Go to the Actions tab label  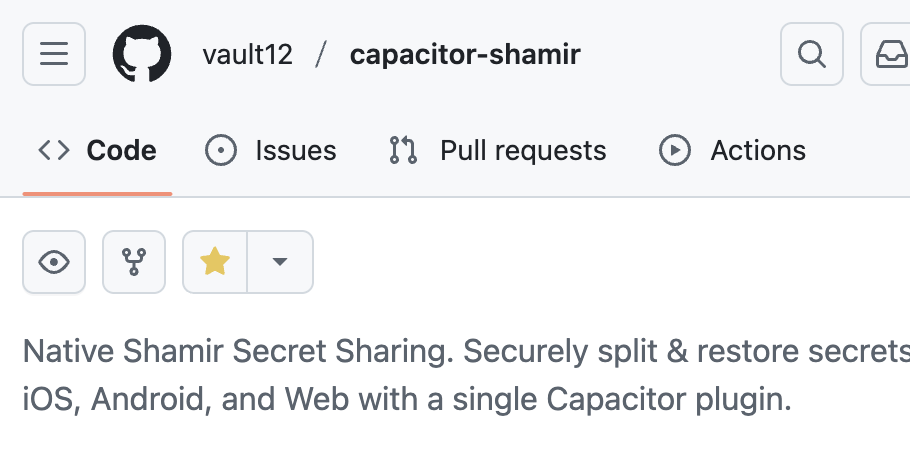coord(757,151)
